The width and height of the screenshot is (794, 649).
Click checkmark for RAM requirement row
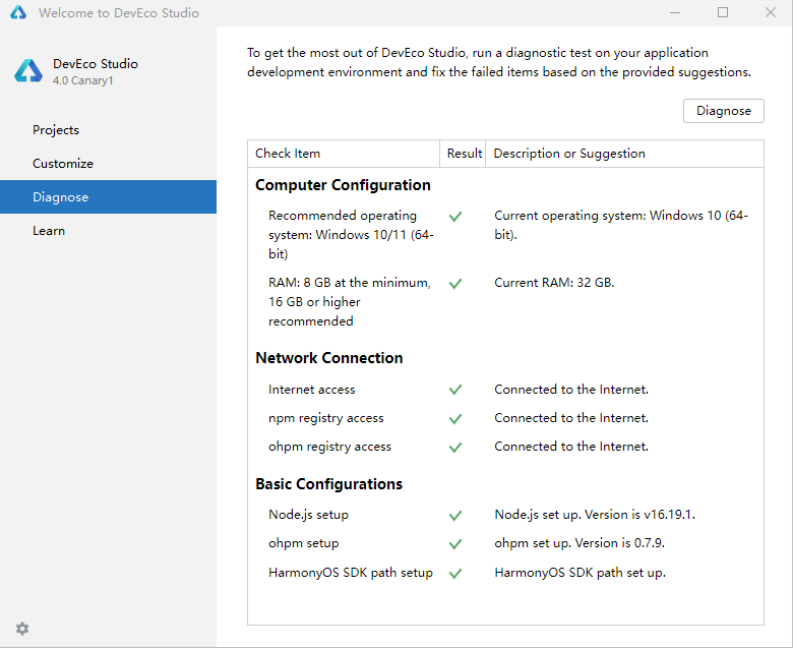455,283
